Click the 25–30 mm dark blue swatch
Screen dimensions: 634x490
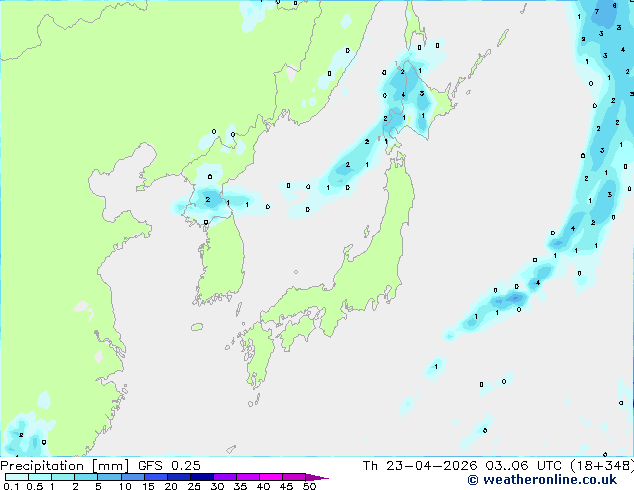pos(201,477)
